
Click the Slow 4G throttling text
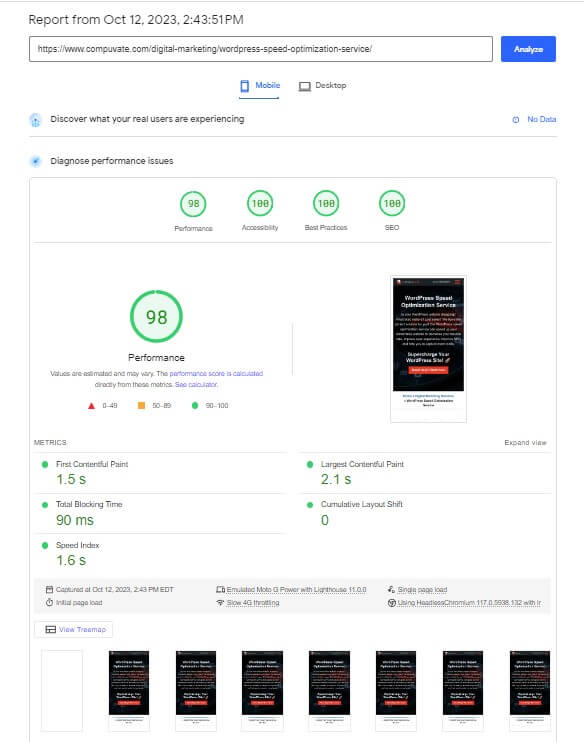(253, 602)
